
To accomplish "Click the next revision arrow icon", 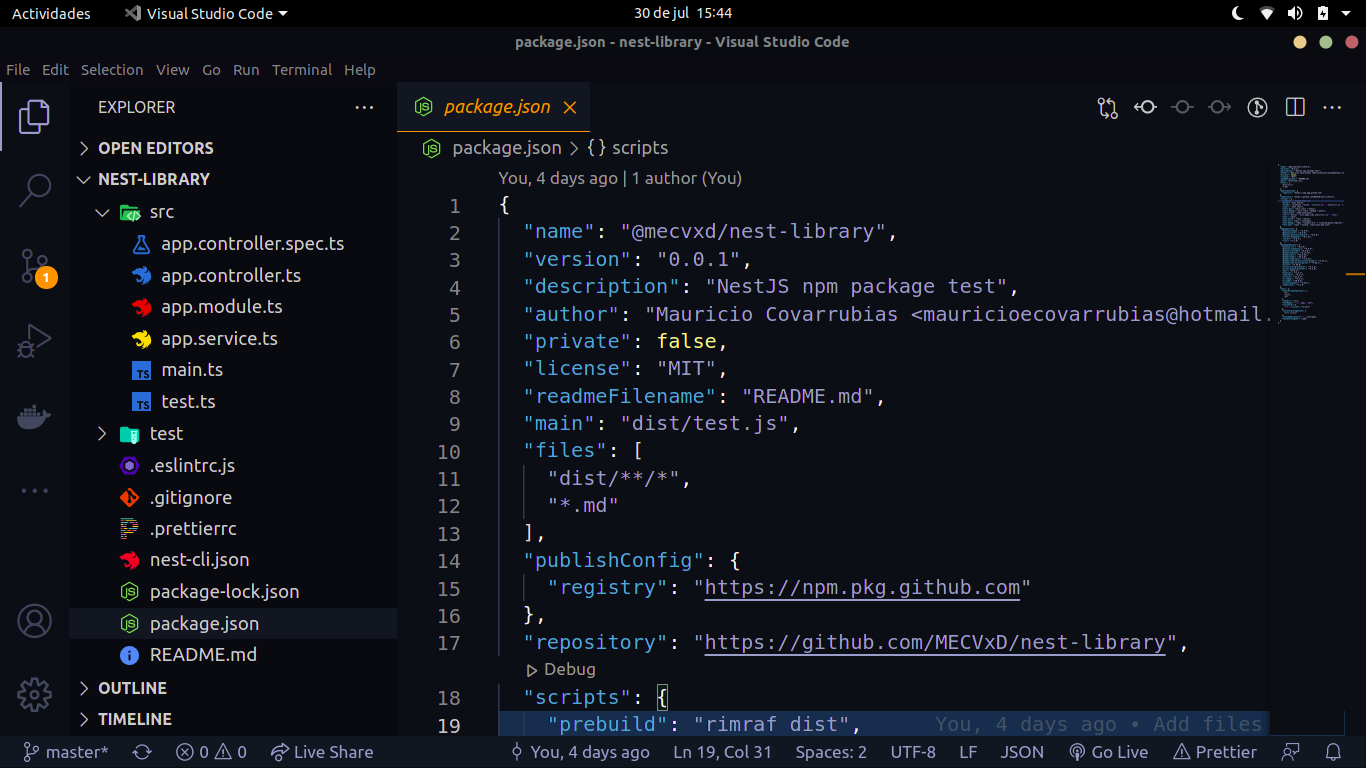I will (1219, 107).
